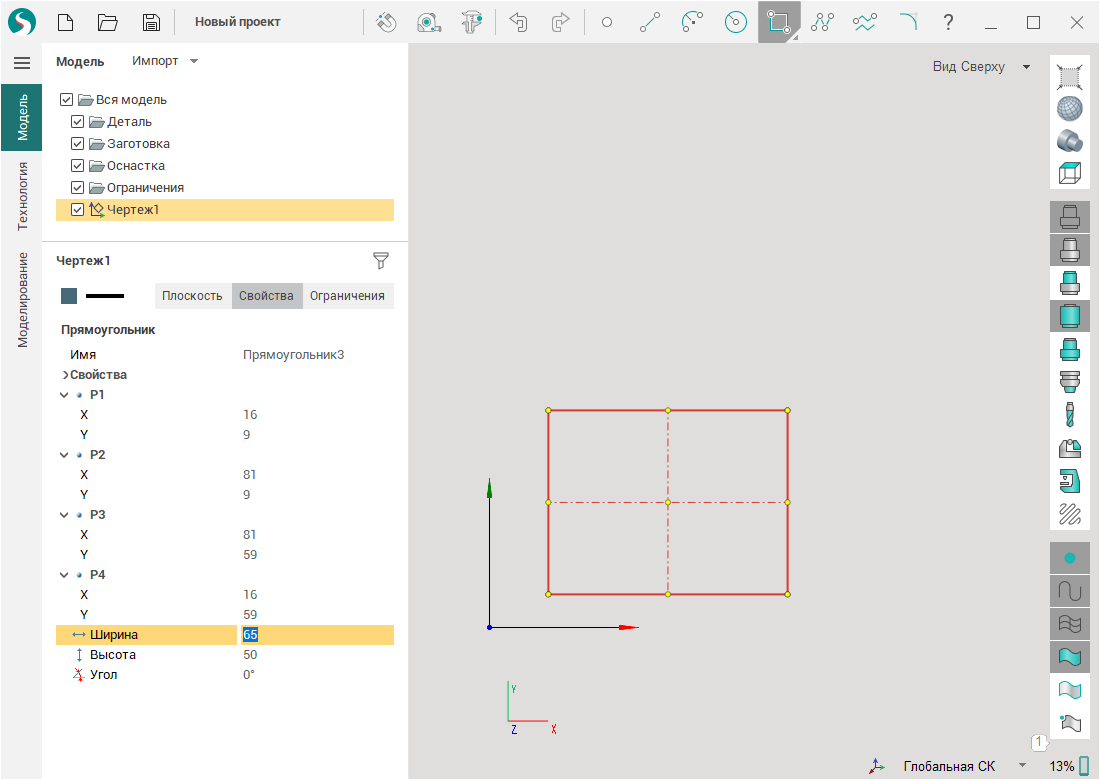Open the Ограничения tab
The height and width of the screenshot is (780, 1100).
point(347,296)
